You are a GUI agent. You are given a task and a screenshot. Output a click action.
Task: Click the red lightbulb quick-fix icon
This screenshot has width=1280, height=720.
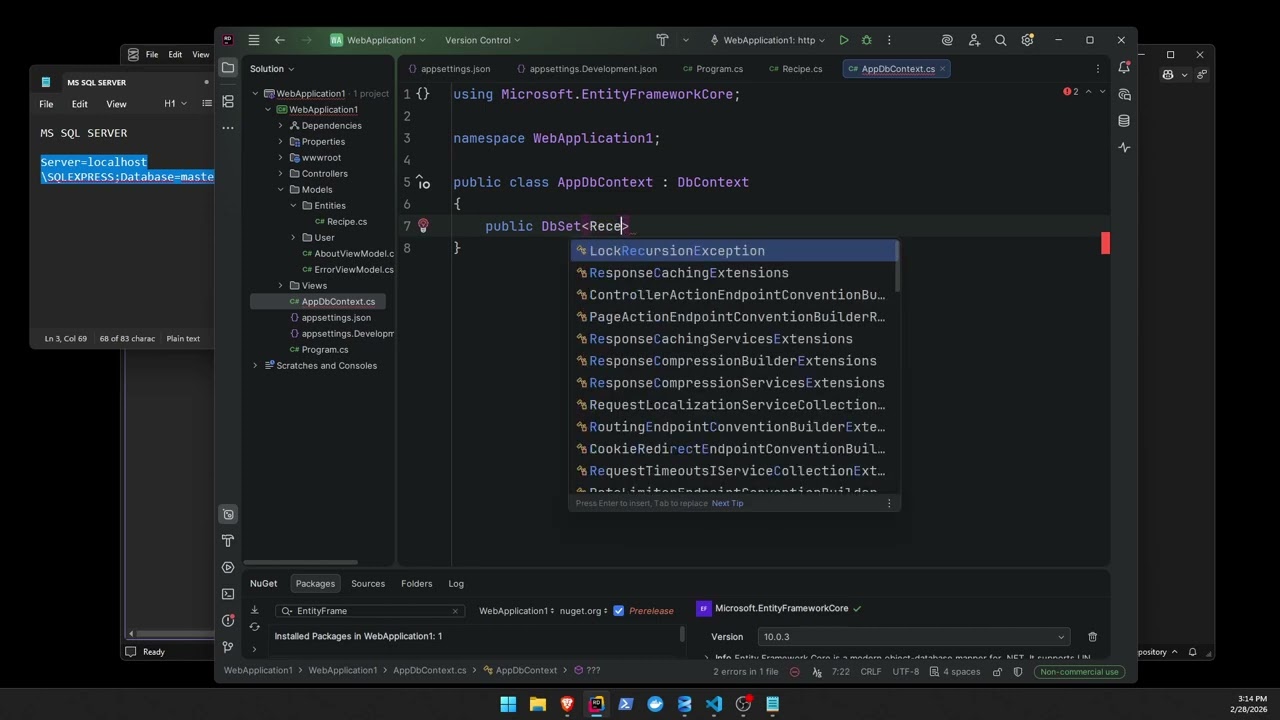click(423, 226)
